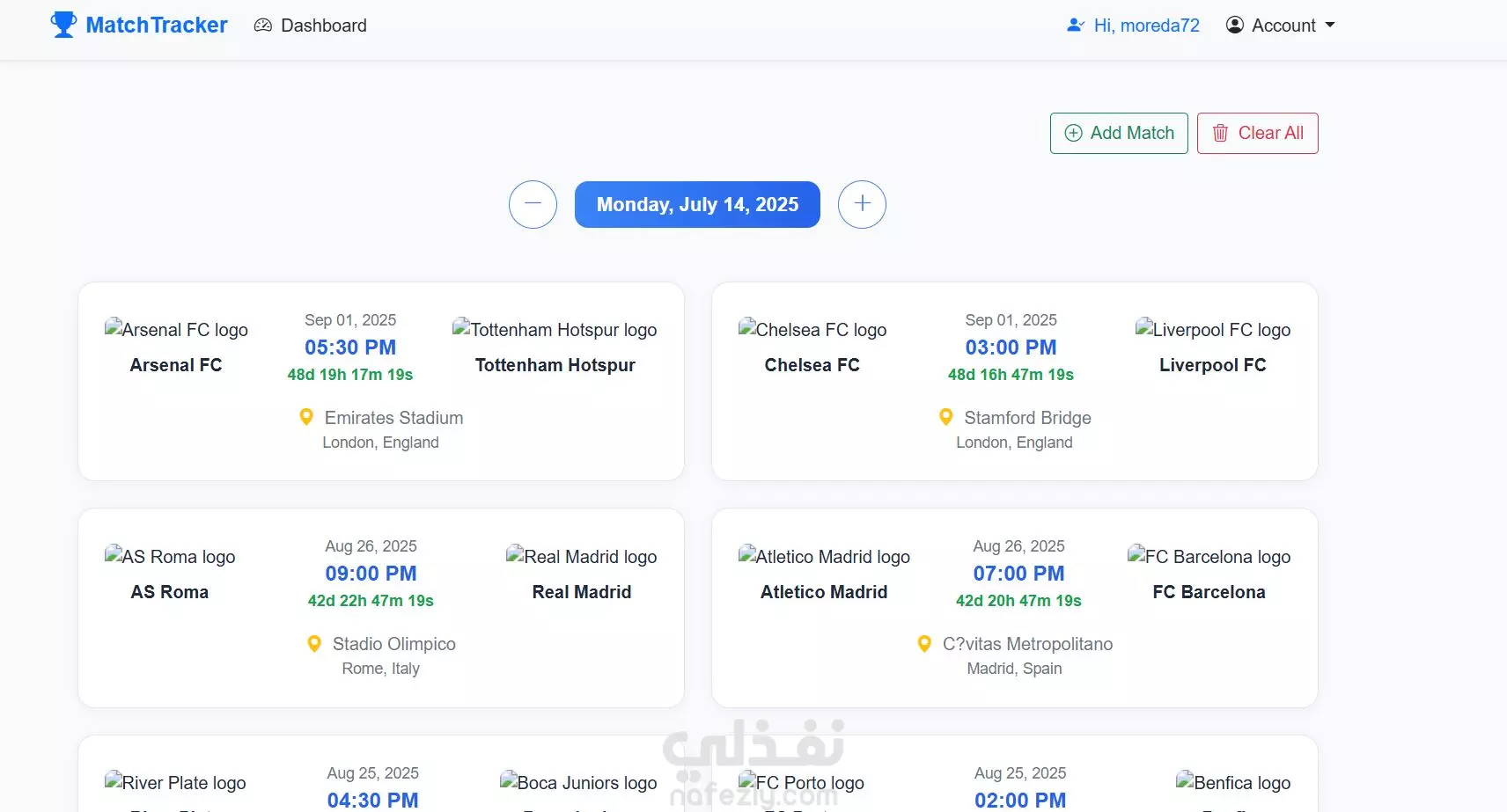Click the location pin beside Stamford Bridge
Viewport: 1507px width, 812px height.
(946, 417)
